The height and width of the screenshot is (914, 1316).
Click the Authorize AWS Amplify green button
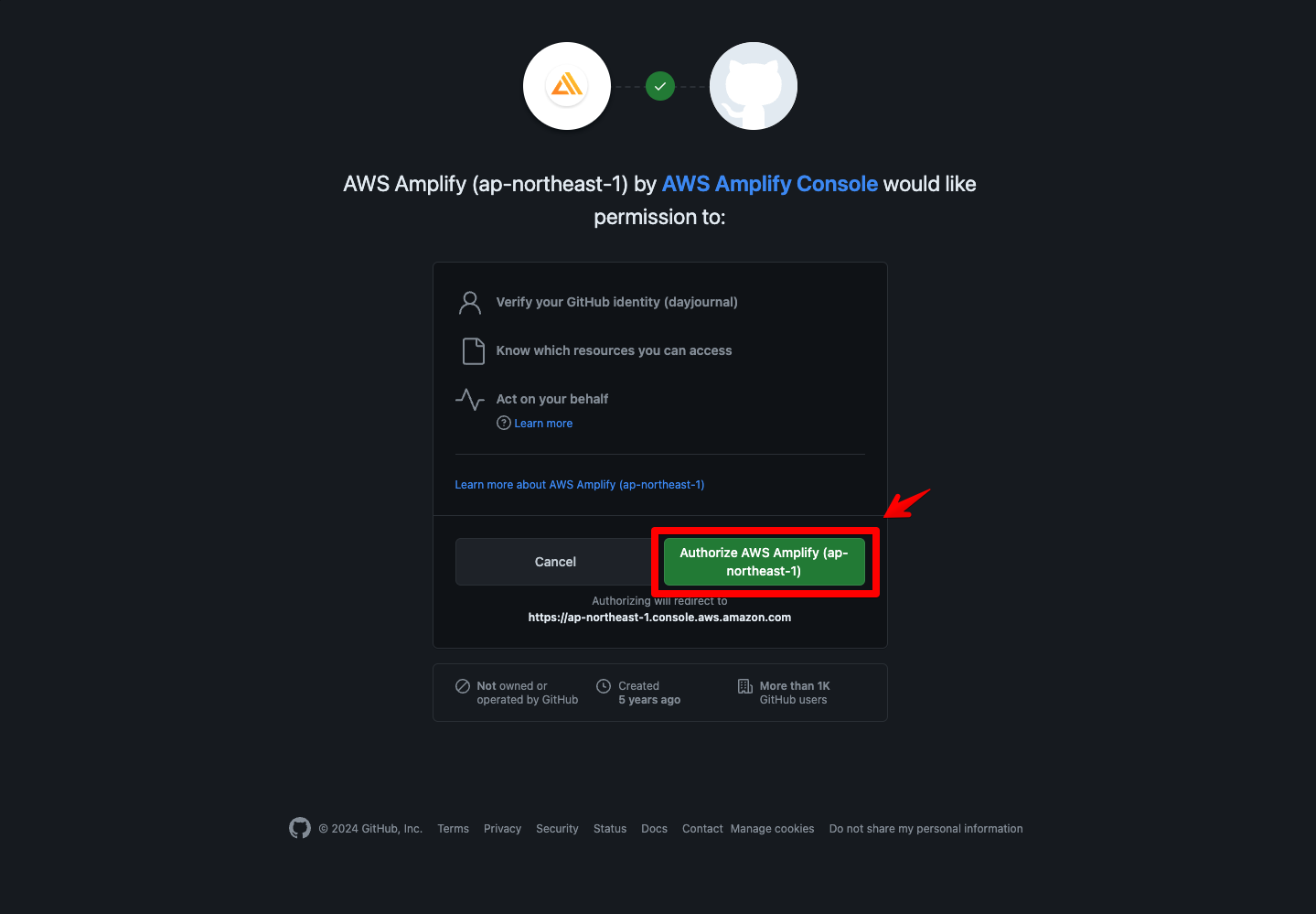tap(764, 562)
